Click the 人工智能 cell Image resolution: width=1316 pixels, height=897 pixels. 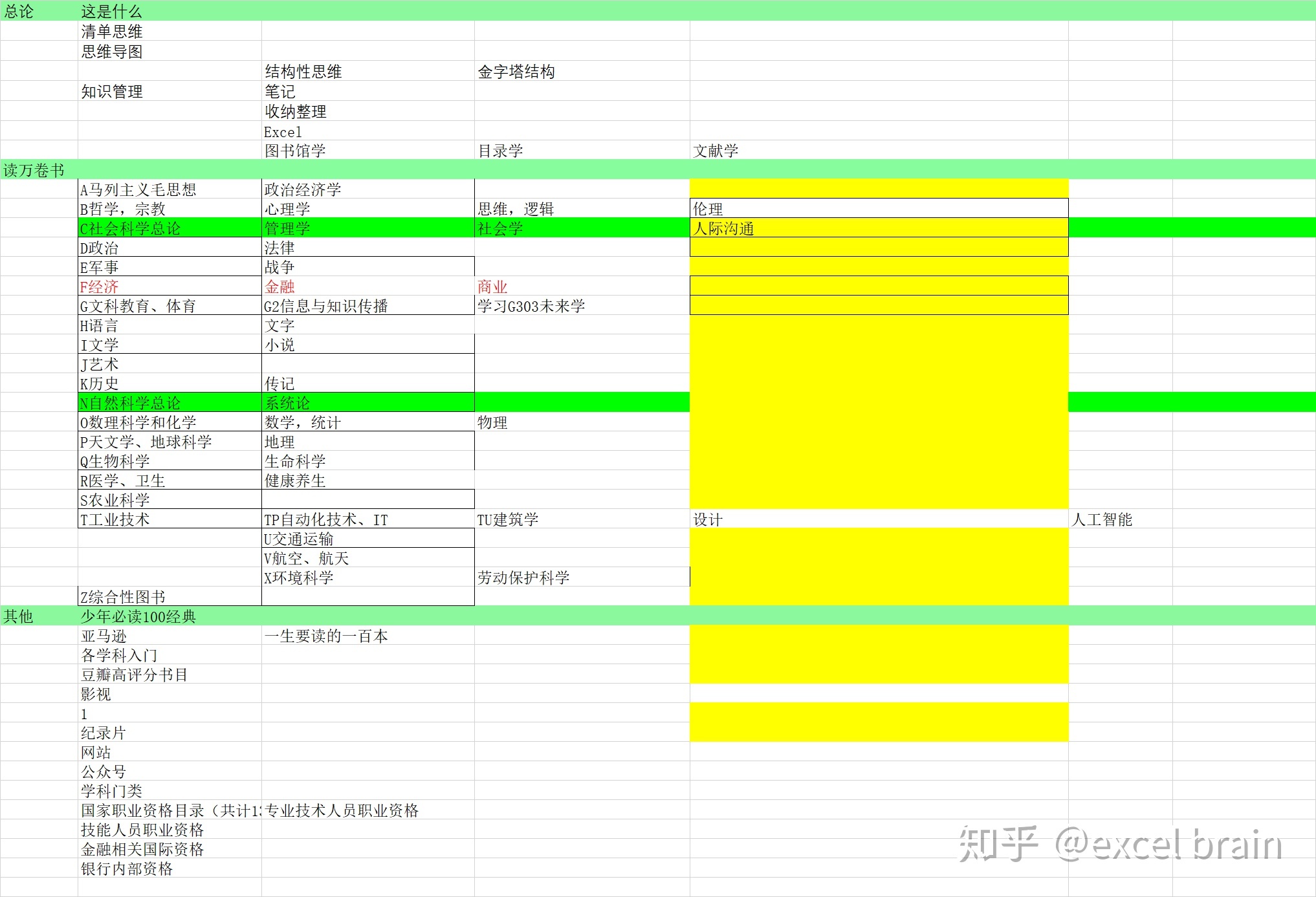1101,519
